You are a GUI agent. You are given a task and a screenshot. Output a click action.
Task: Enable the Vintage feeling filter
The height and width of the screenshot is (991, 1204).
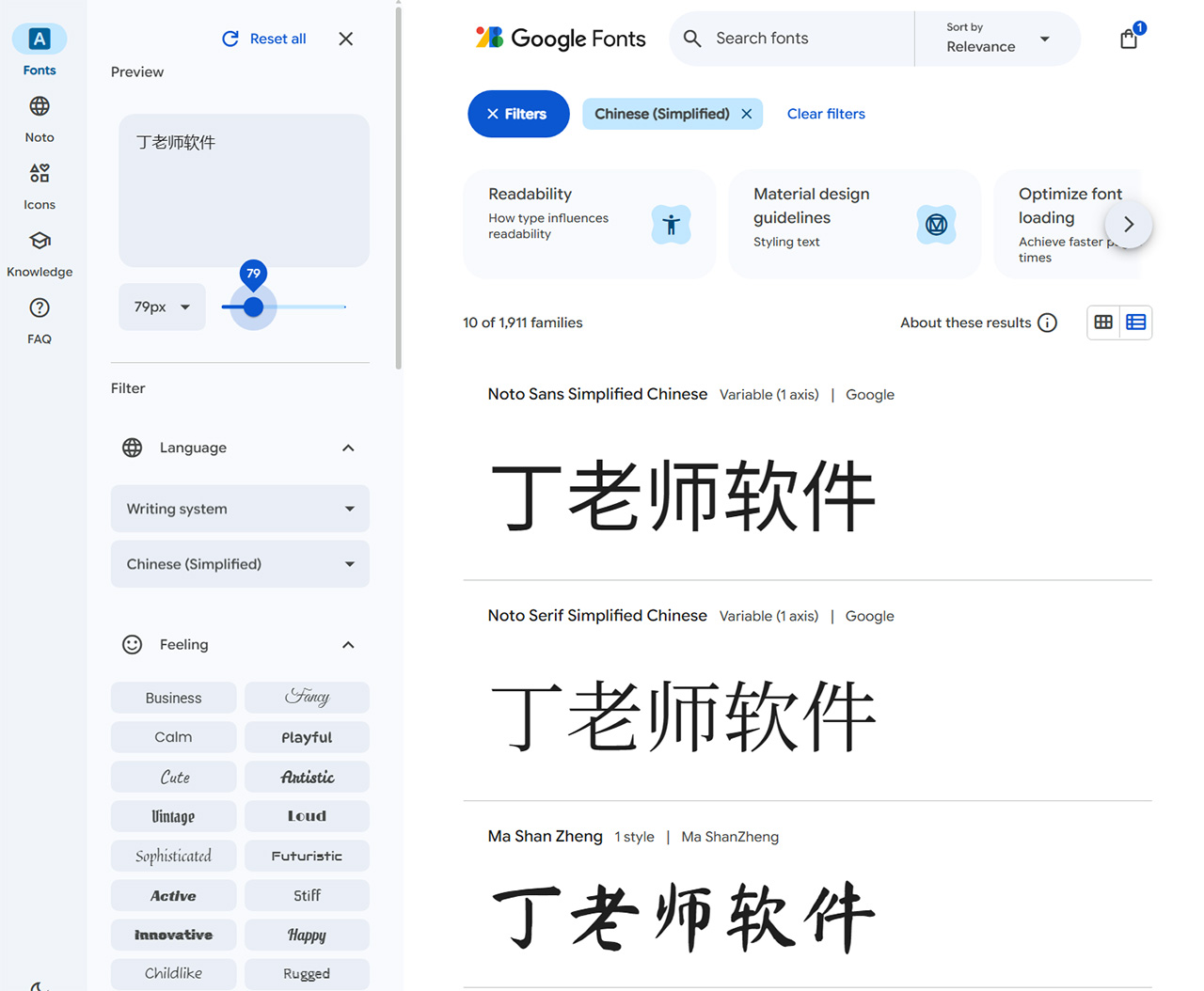[173, 816]
